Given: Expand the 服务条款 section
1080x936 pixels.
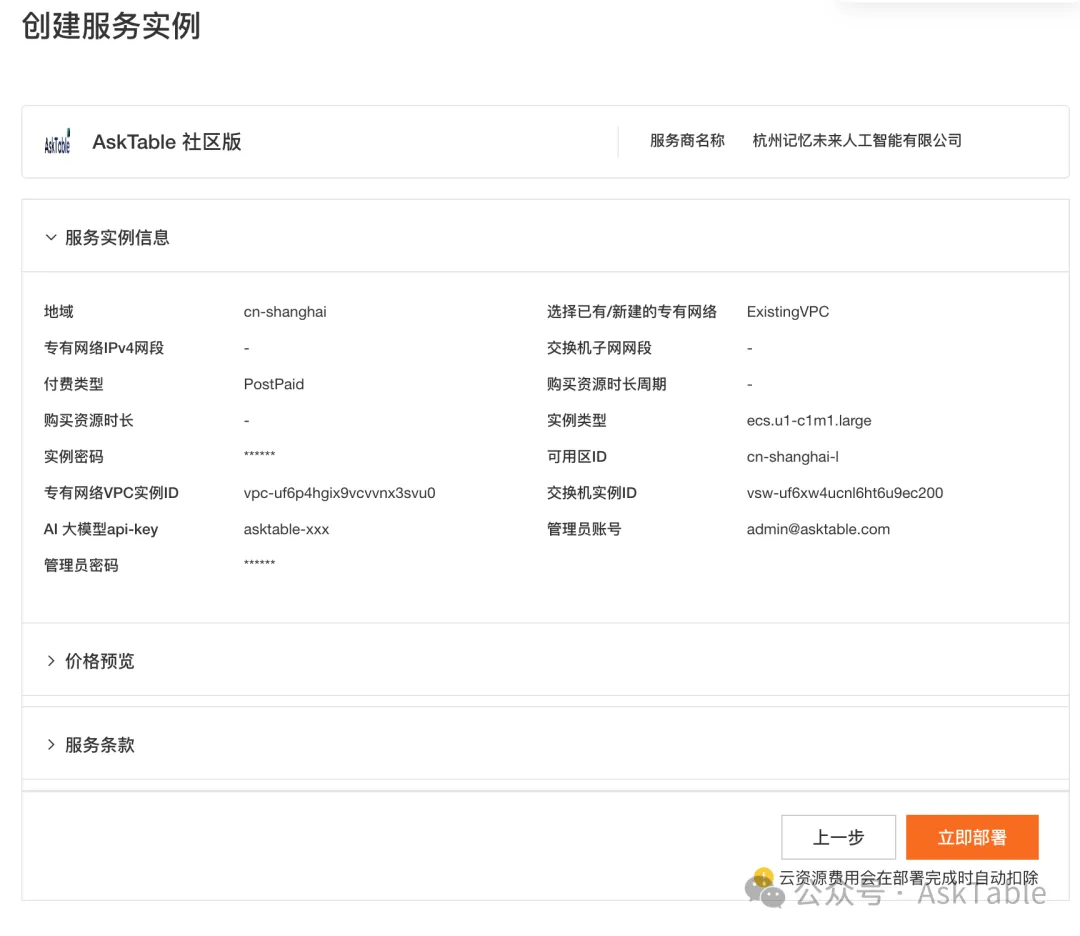Looking at the screenshot, I should pyautogui.click(x=51, y=745).
